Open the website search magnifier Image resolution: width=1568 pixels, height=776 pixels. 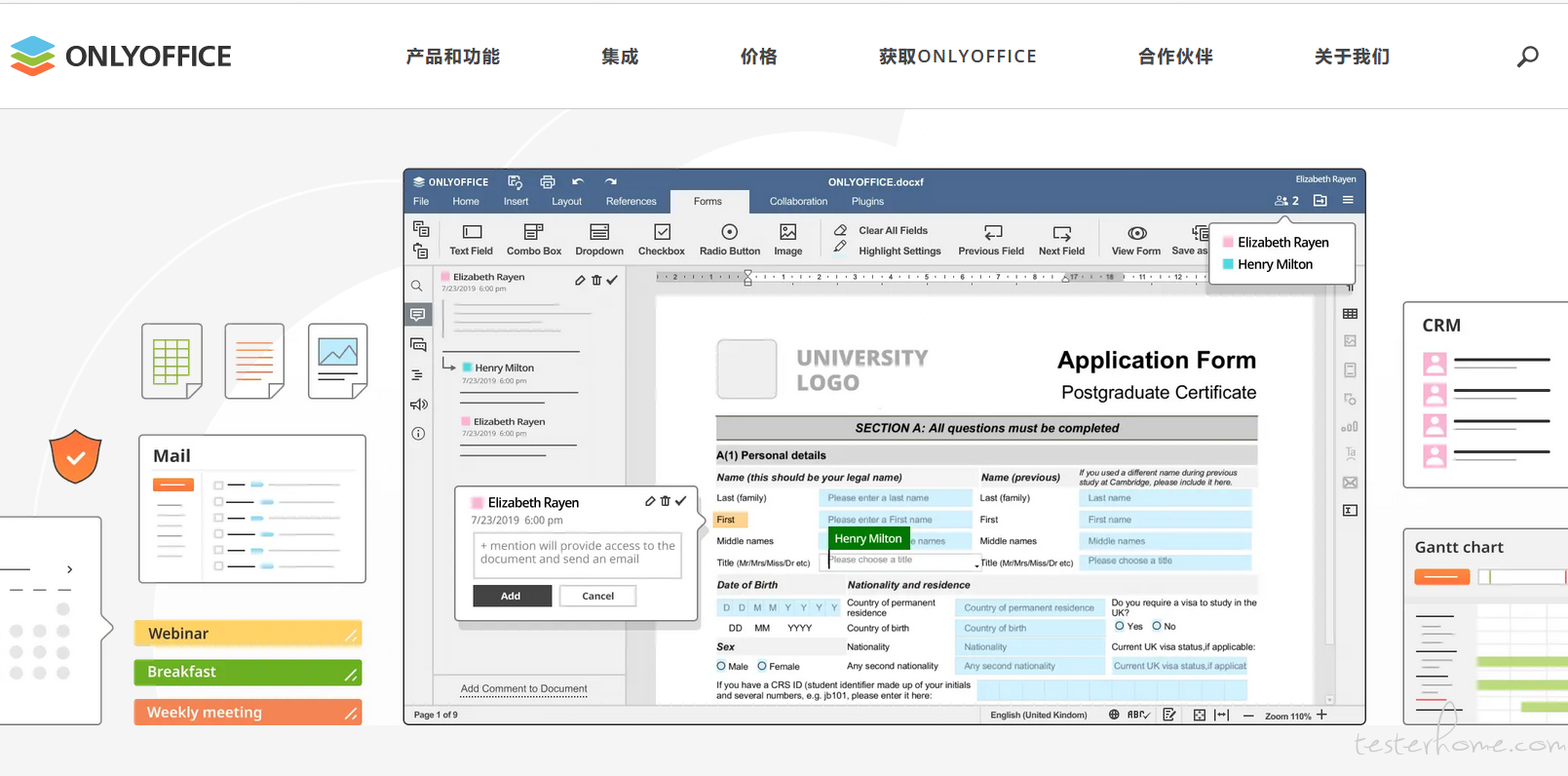1528,57
